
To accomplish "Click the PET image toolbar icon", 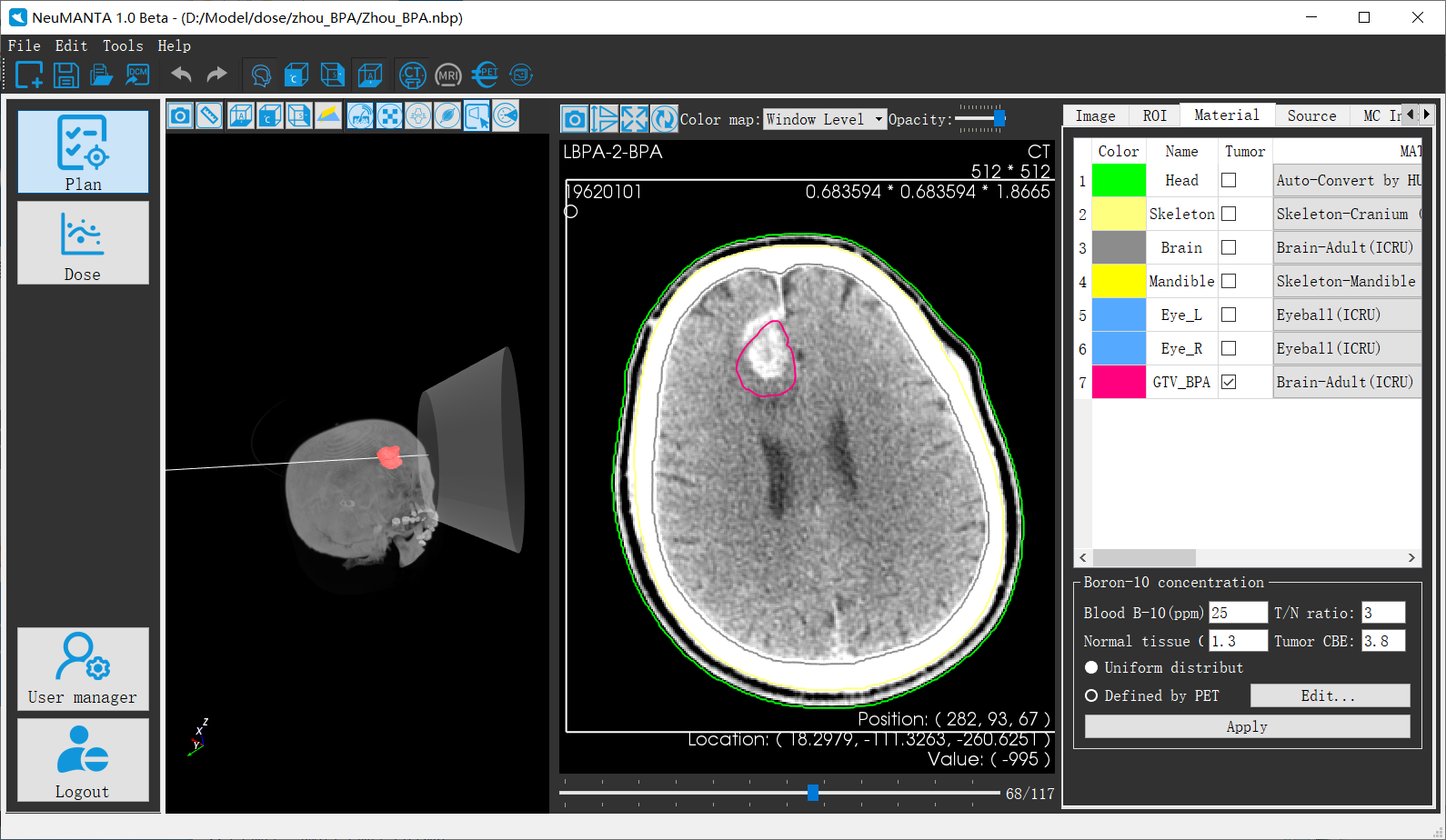I will (x=485, y=75).
